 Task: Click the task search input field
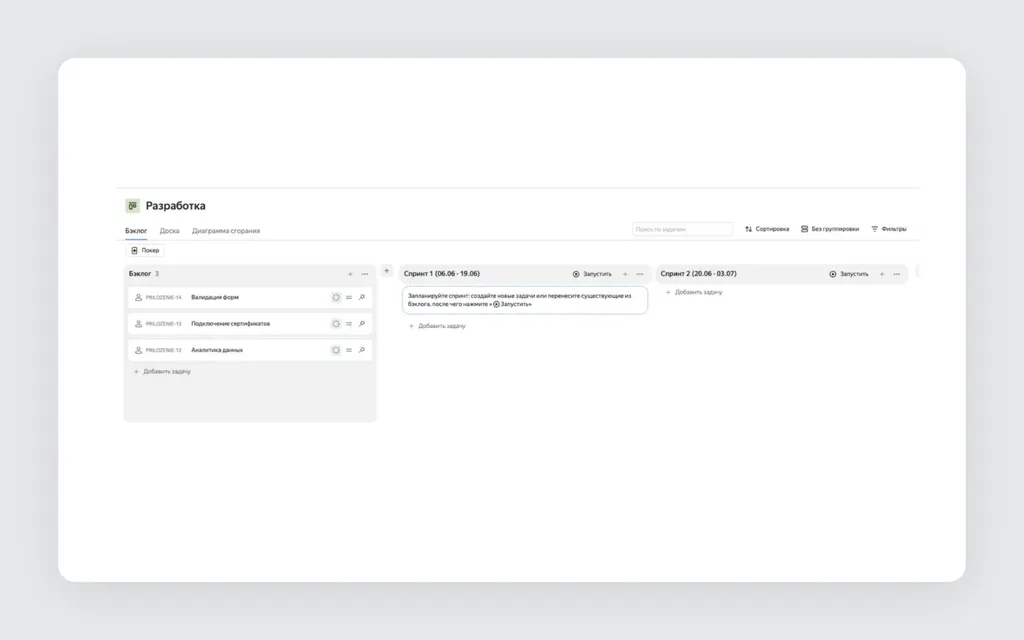click(x=682, y=229)
